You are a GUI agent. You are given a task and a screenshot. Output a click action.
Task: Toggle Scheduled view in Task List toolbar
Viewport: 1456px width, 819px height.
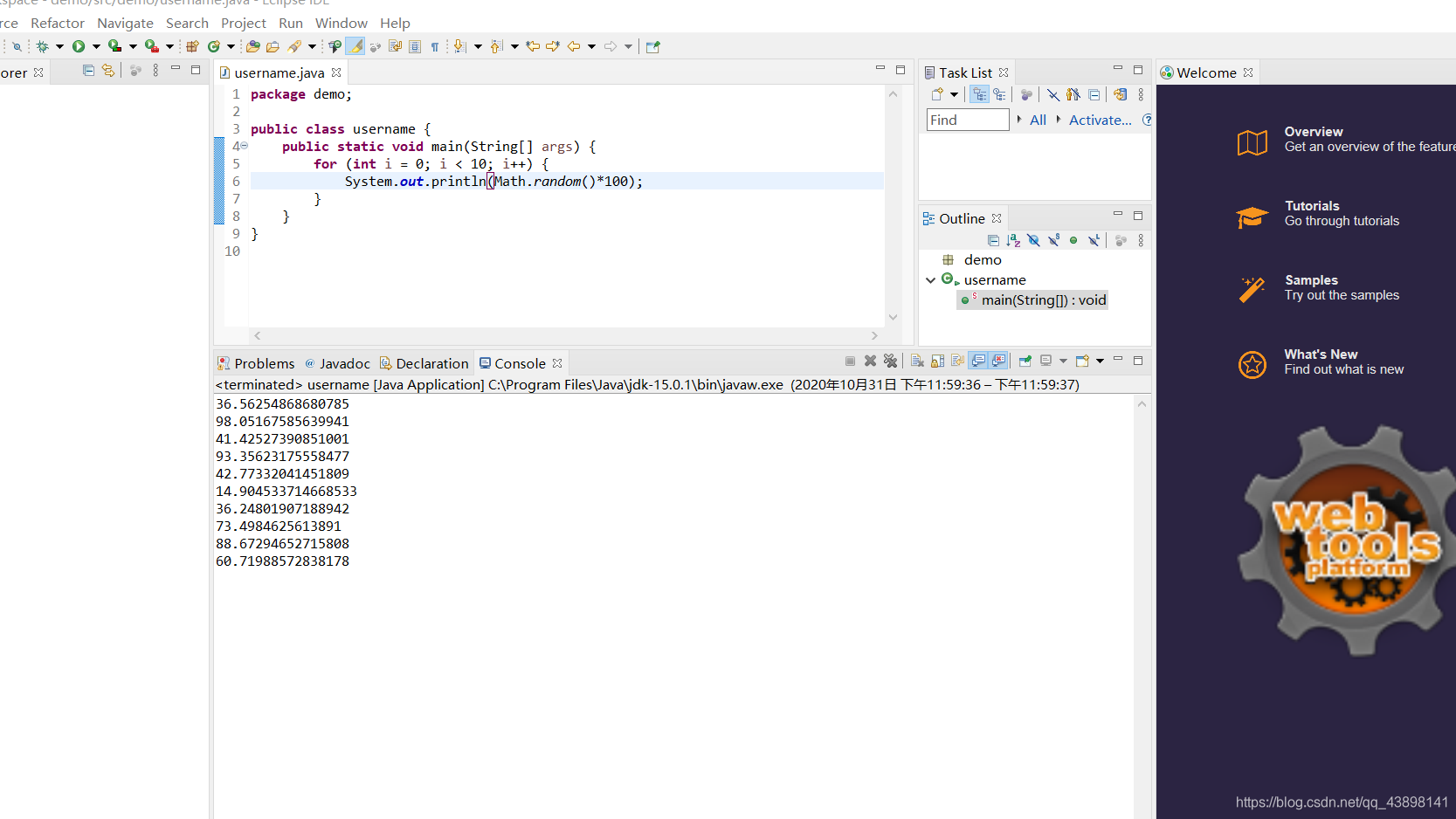tap(999, 94)
